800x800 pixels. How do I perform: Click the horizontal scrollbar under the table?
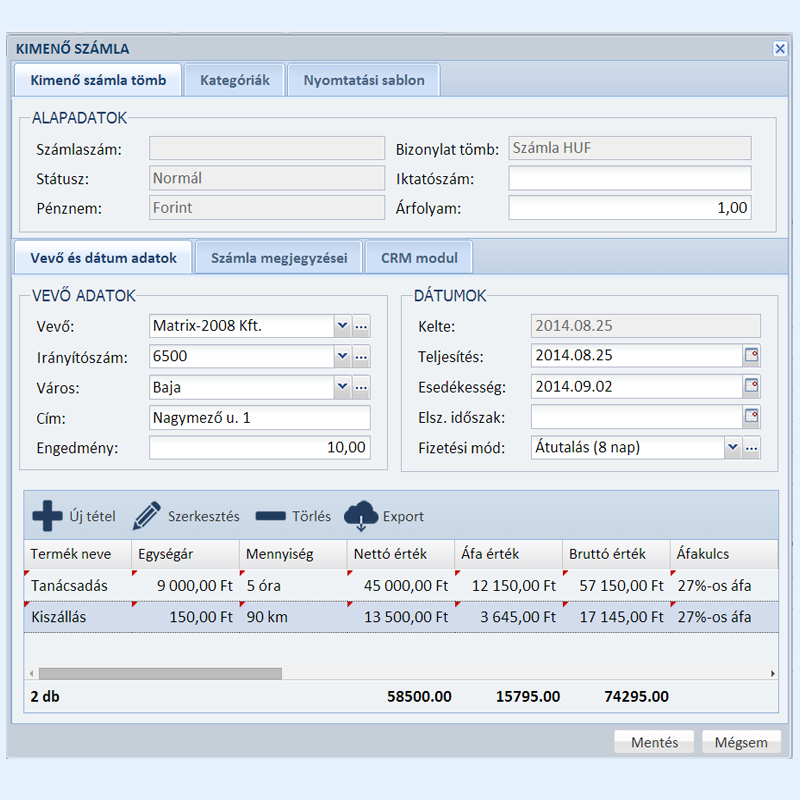(160, 673)
